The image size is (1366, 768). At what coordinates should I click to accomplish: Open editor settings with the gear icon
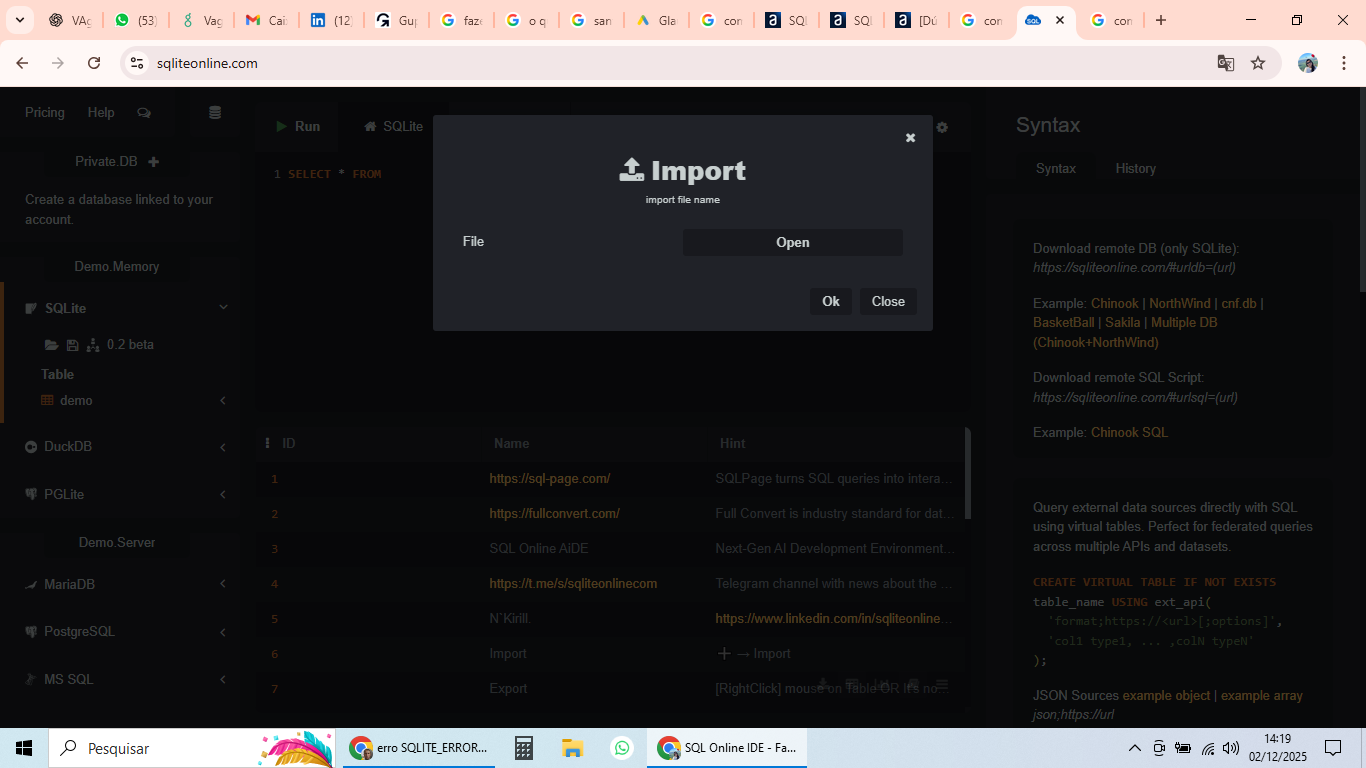coord(942,127)
